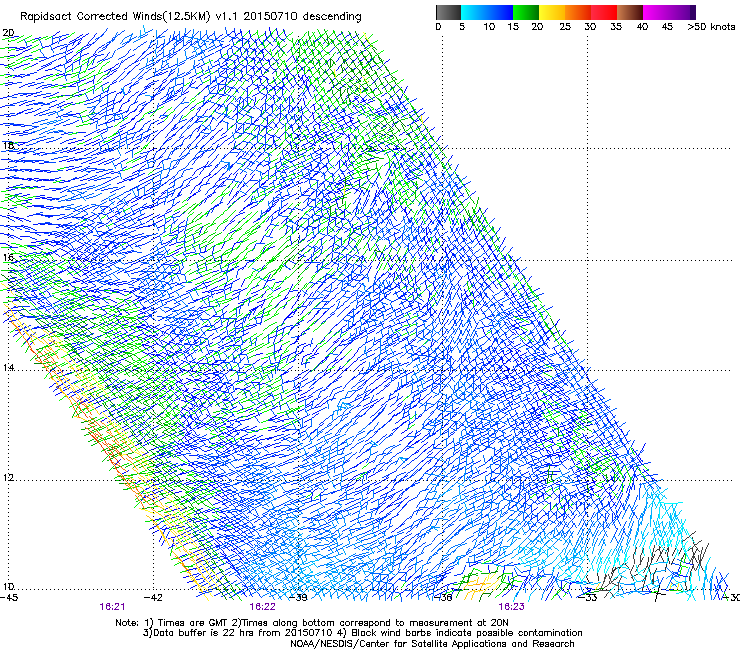The height and width of the screenshot is (650, 740).
Task: Click the '14' latitude axis label
Action: pos(8,368)
